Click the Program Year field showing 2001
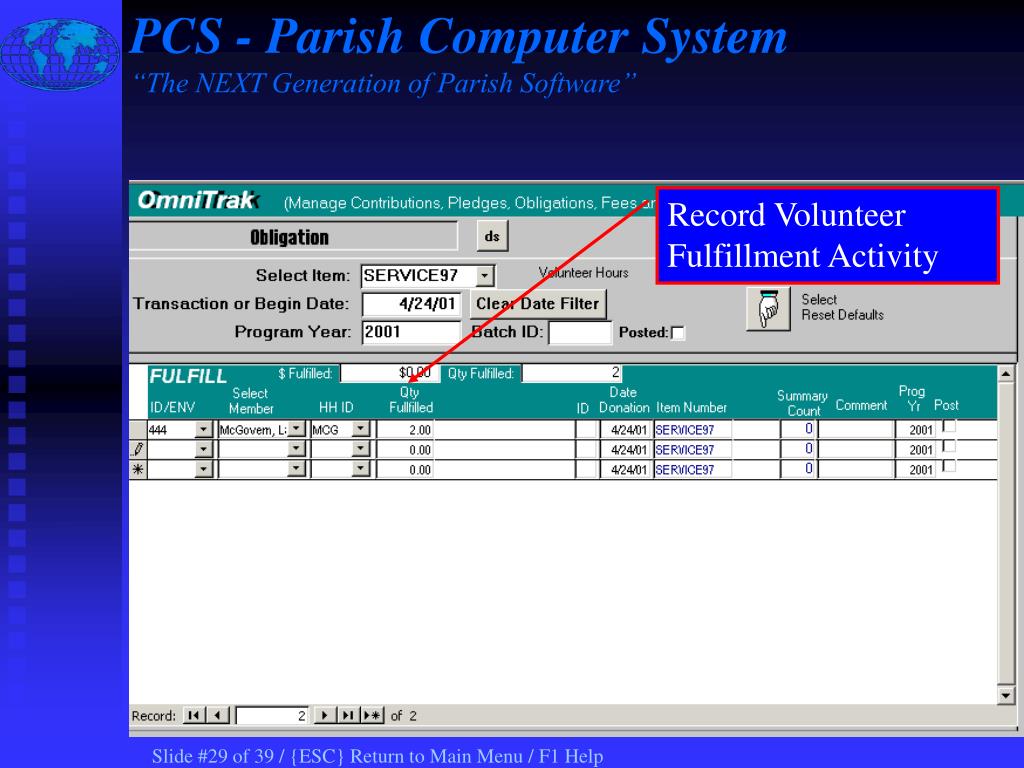Screen dimensions: 1024x768 click(x=411, y=332)
